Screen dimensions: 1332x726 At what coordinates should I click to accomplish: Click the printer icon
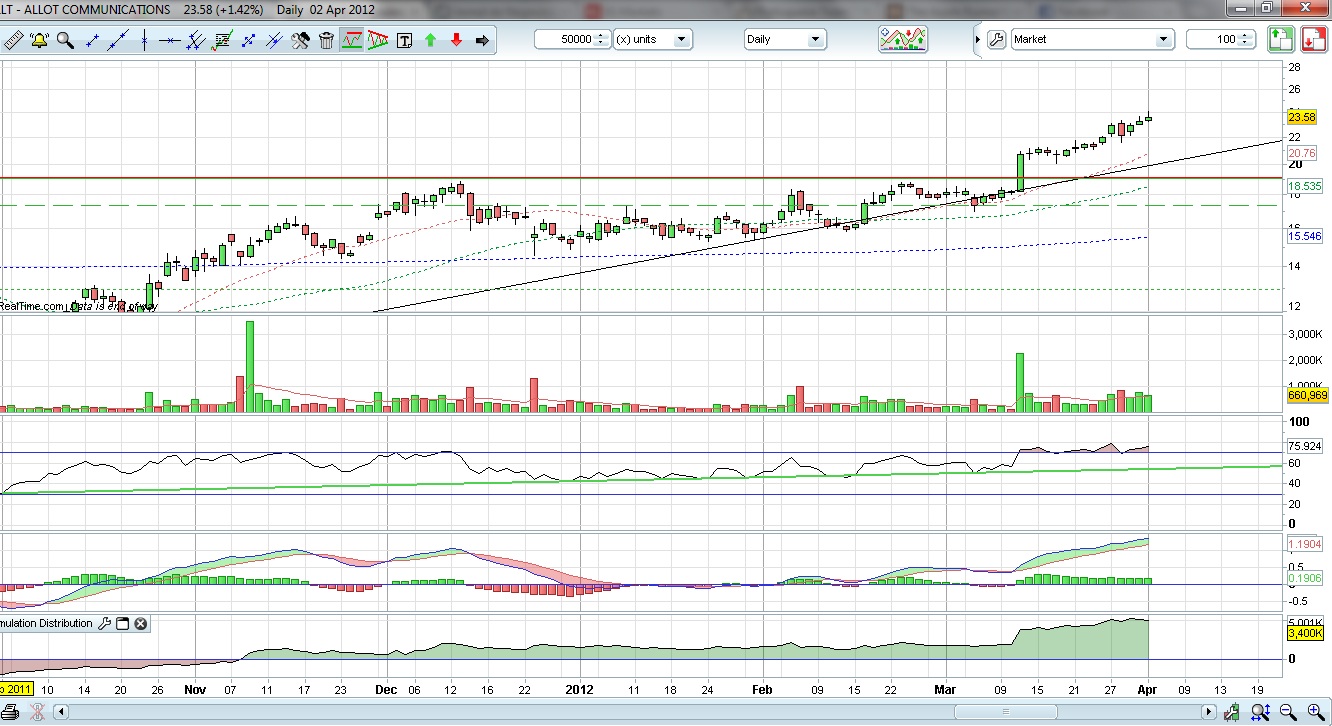pos(10,713)
